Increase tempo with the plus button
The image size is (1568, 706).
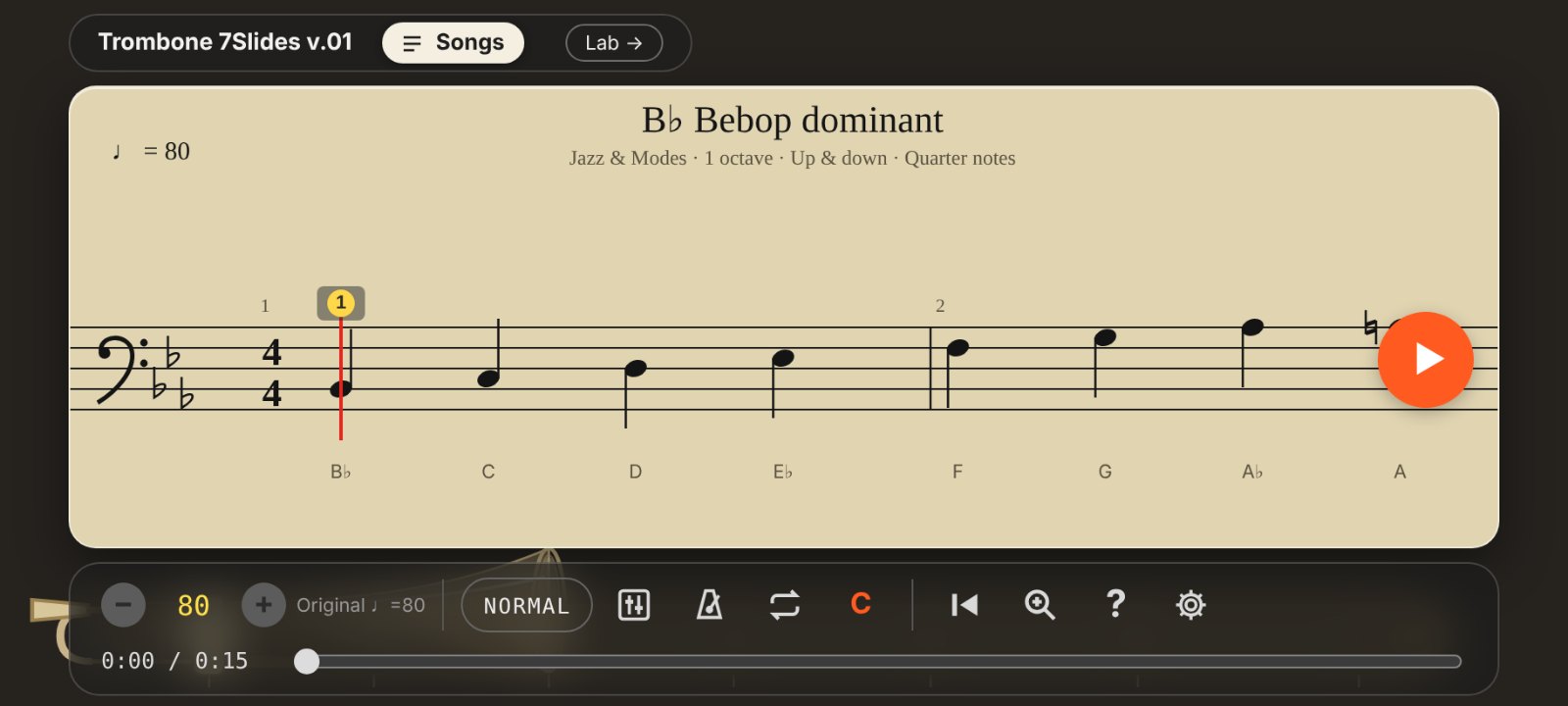(x=264, y=605)
